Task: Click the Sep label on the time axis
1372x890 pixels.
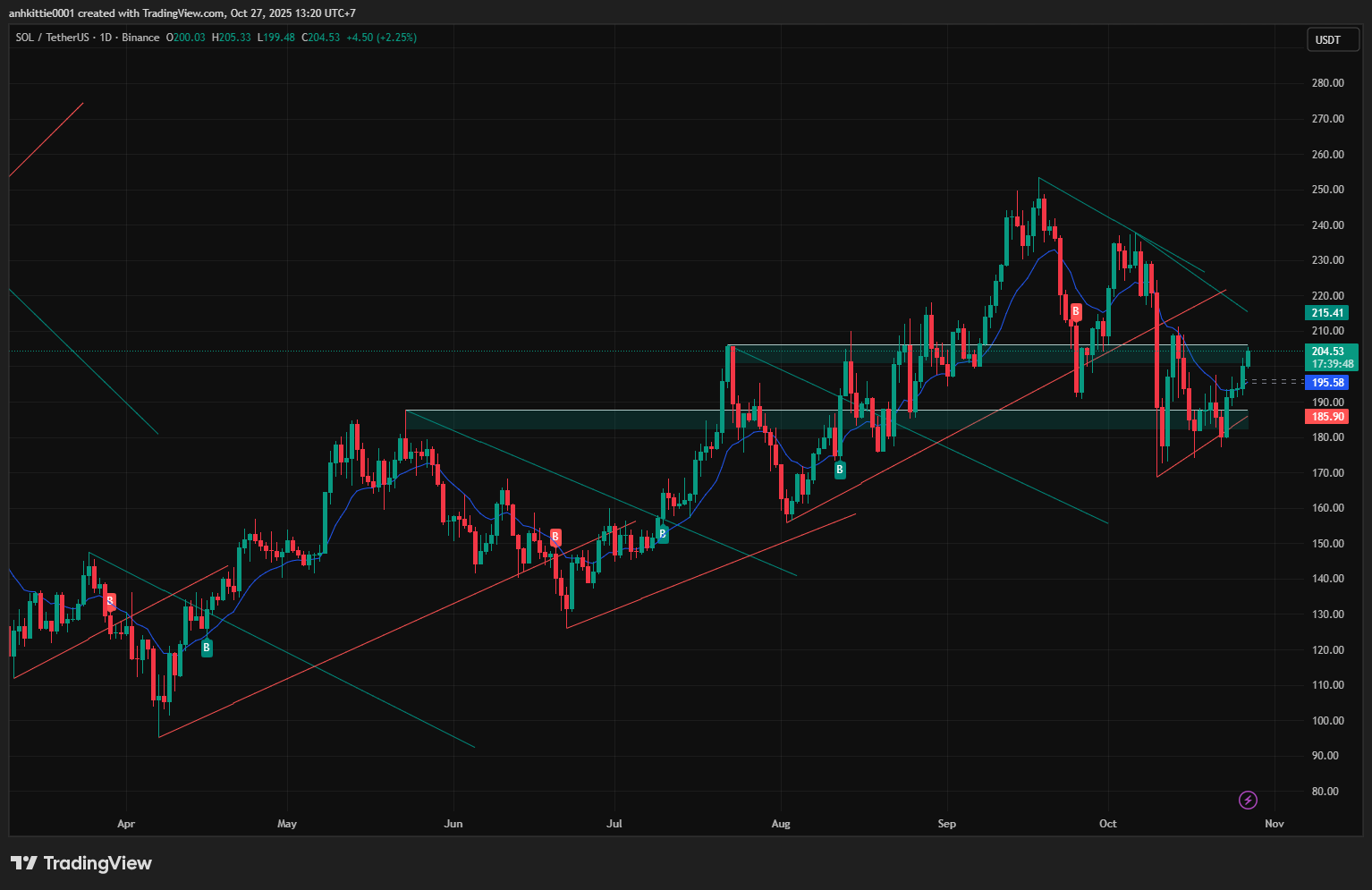Action: point(946,824)
